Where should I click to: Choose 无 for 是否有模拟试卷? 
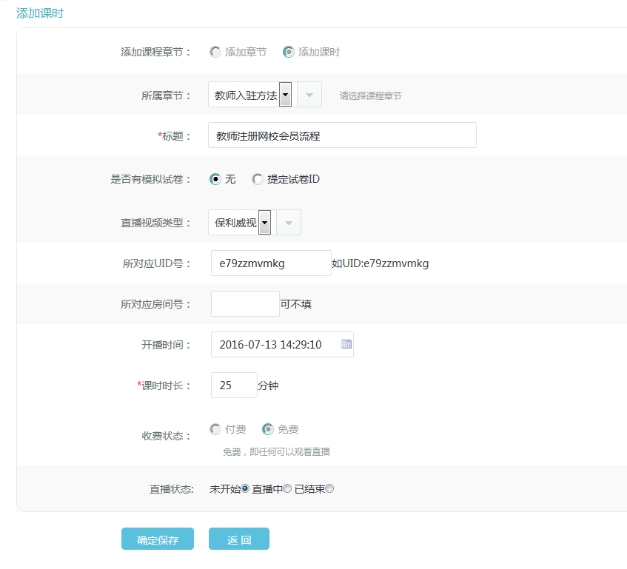click(215, 179)
